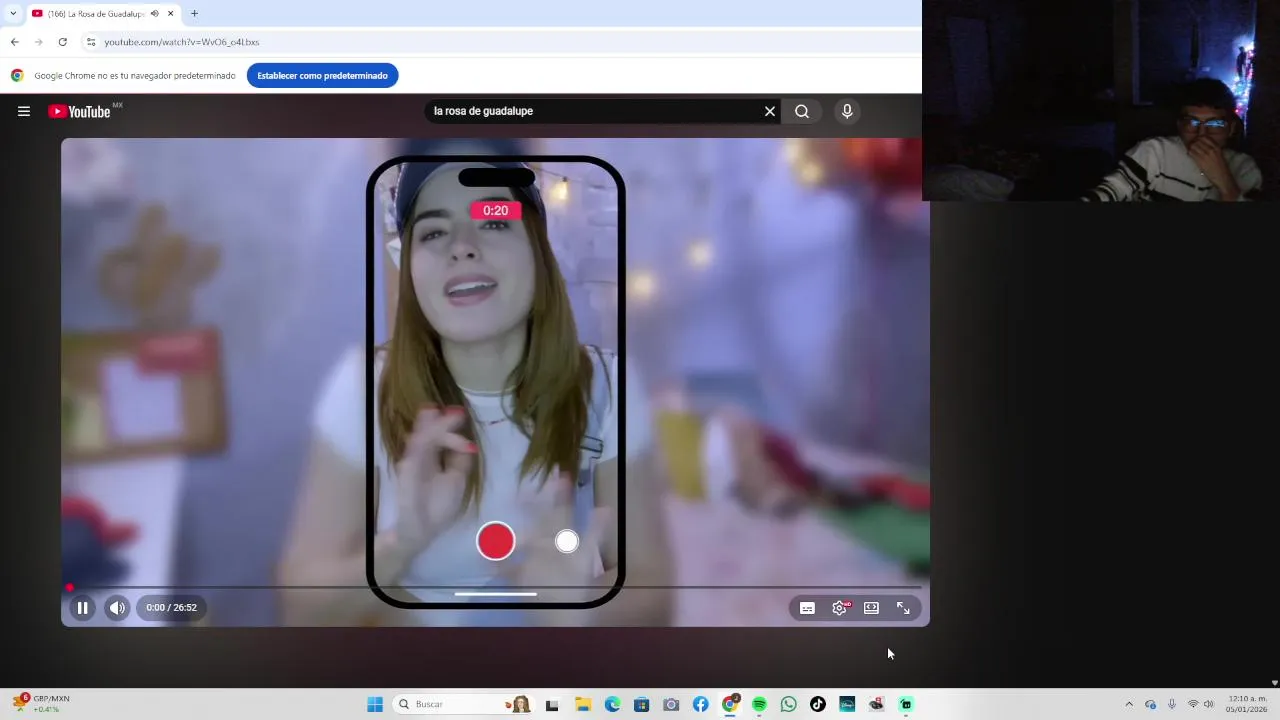Open Spotify from the taskbar
The image size is (1280, 720).
(759, 704)
